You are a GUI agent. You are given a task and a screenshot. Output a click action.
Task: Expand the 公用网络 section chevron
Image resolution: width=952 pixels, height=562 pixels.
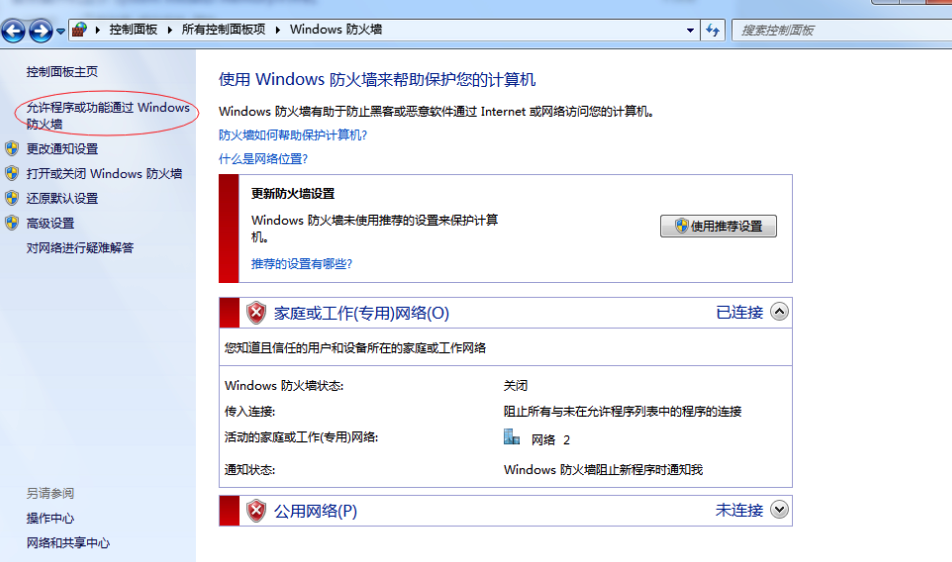pyautogui.click(x=779, y=510)
